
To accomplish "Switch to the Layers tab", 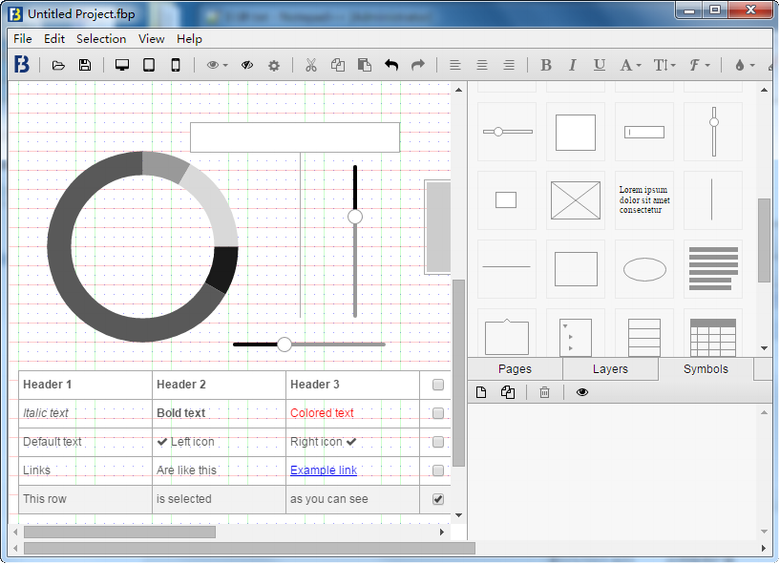I will point(610,369).
